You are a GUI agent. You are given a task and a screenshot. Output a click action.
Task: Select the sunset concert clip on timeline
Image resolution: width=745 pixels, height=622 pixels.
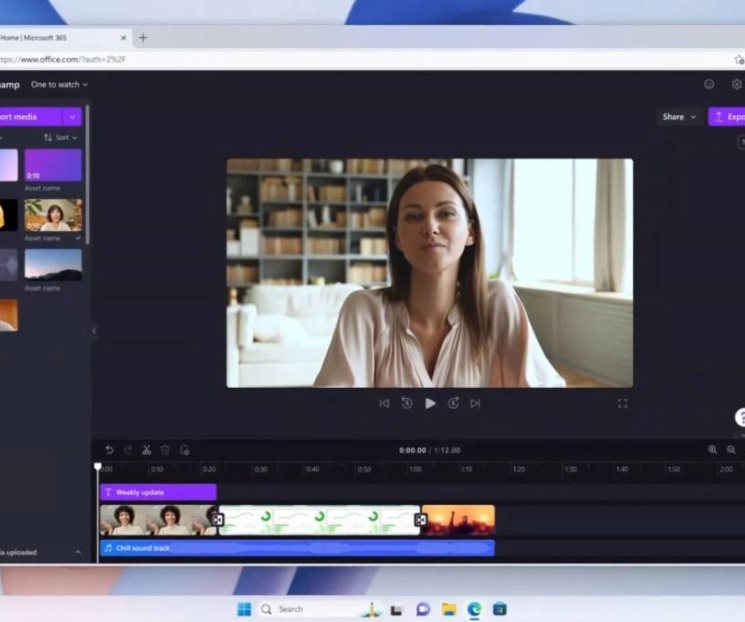click(x=459, y=520)
